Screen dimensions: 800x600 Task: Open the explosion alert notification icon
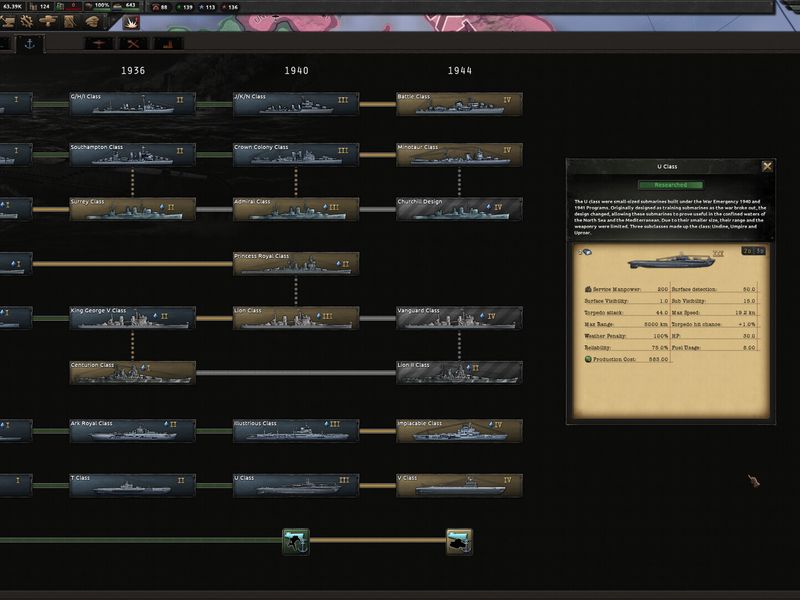tap(131, 22)
